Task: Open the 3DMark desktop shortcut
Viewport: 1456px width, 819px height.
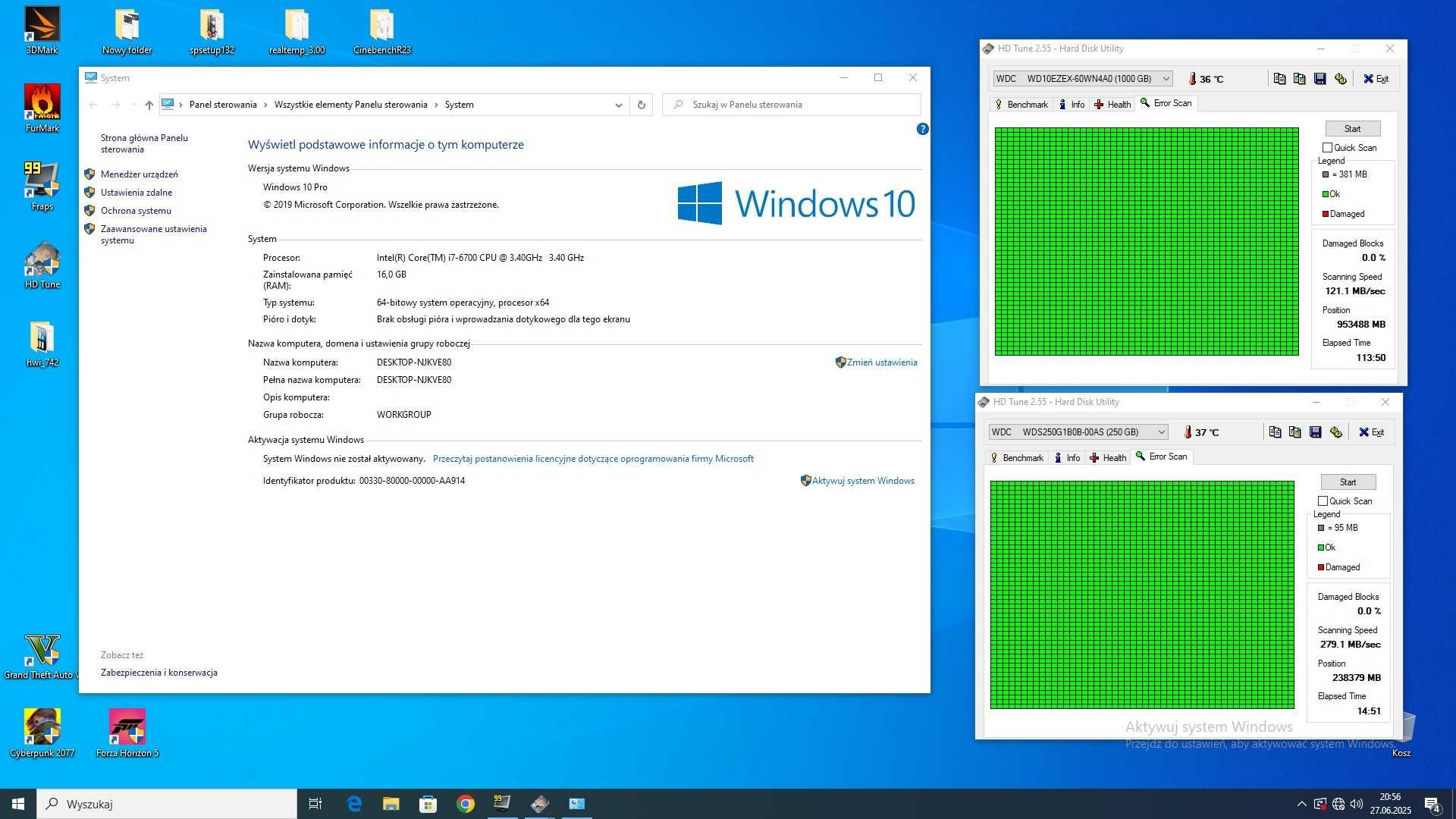Action: click(42, 31)
